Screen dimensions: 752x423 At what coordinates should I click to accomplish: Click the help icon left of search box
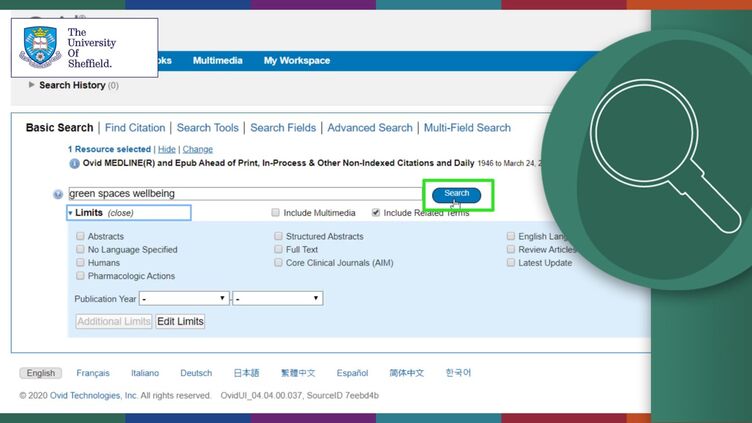[58, 194]
